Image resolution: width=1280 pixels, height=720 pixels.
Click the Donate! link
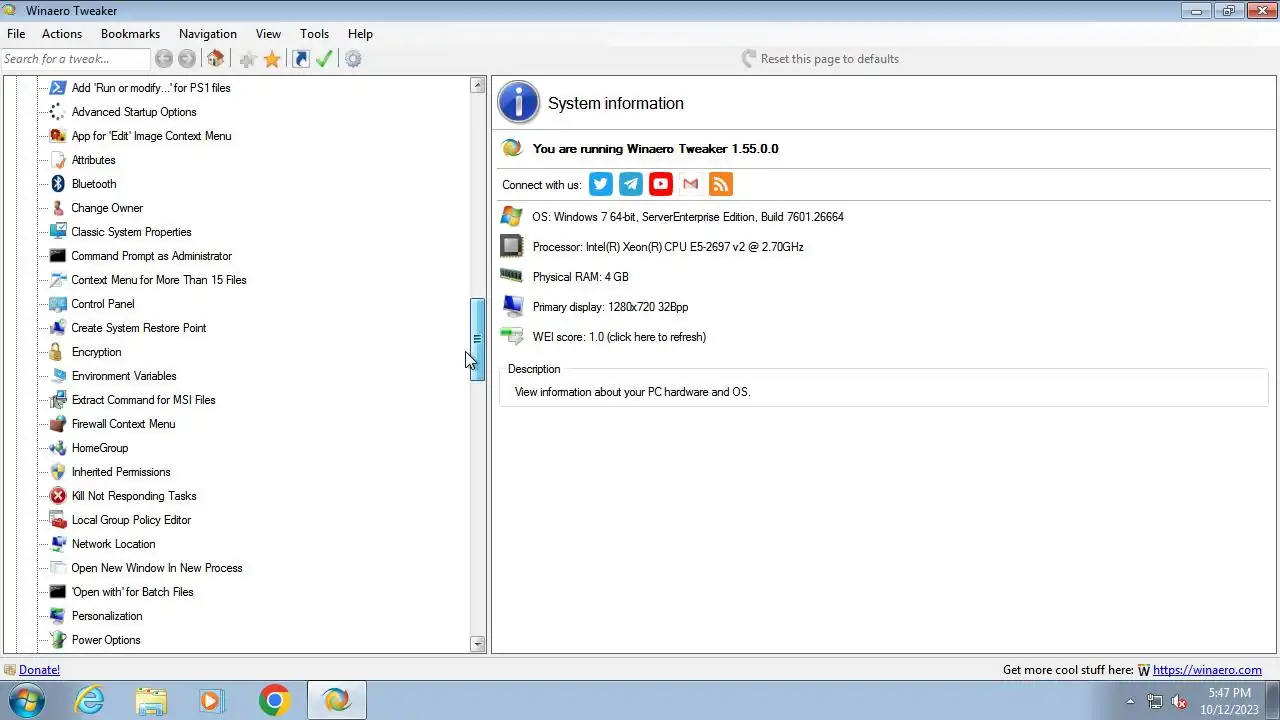(39, 670)
